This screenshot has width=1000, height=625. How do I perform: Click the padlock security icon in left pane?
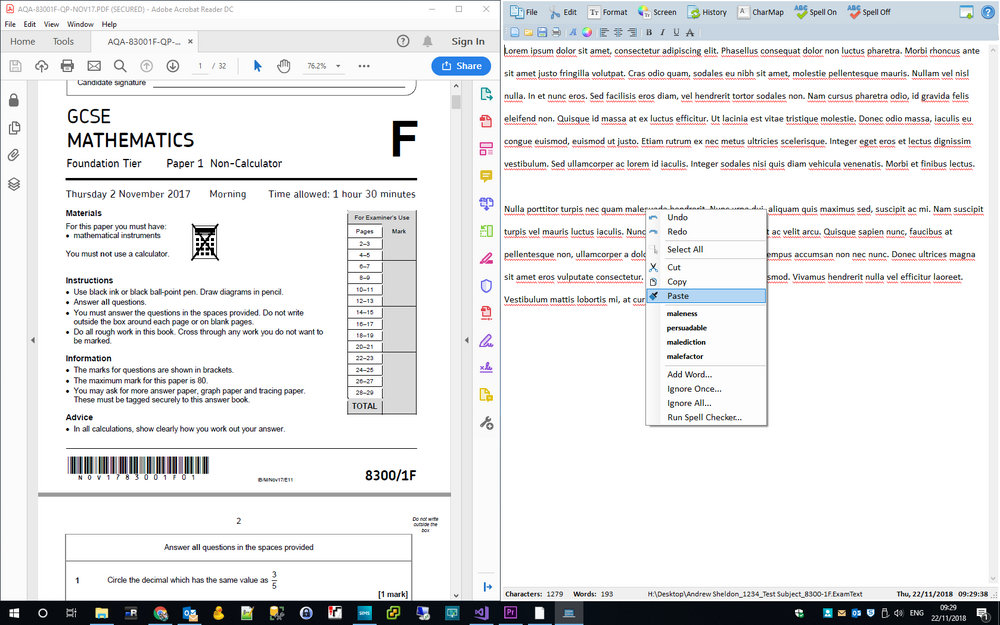click(14, 100)
